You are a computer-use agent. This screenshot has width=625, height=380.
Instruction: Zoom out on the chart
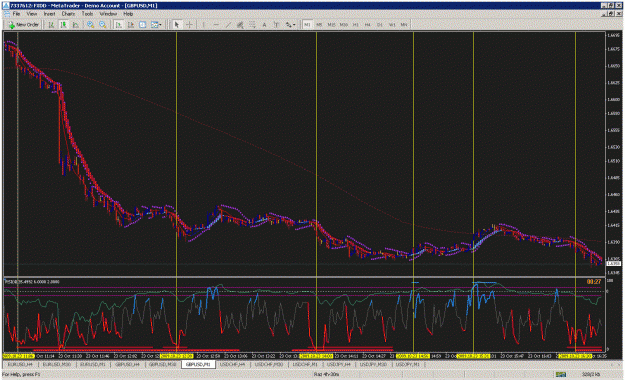point(103,25)
